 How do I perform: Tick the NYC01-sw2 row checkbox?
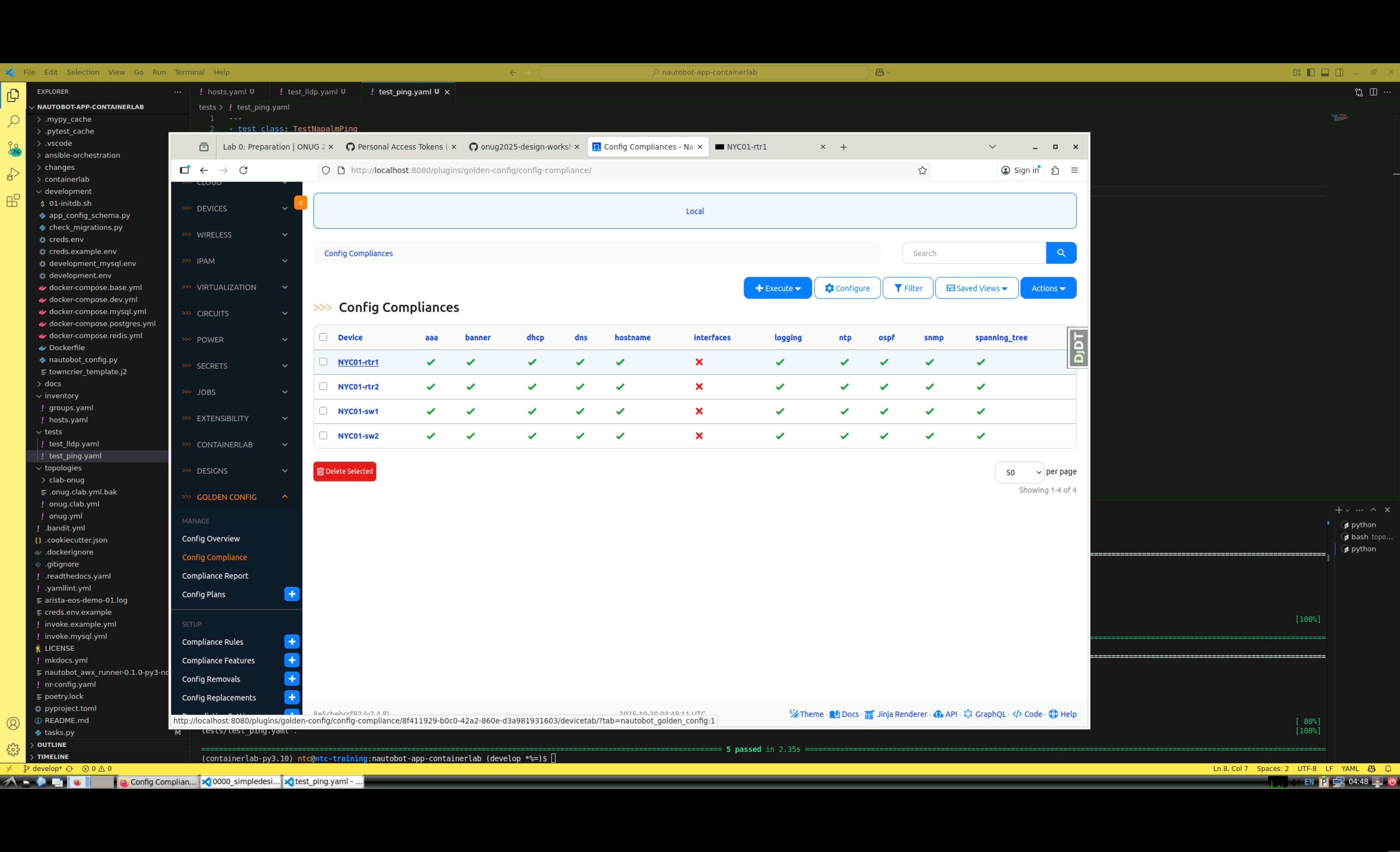click(x=323, y=436)
